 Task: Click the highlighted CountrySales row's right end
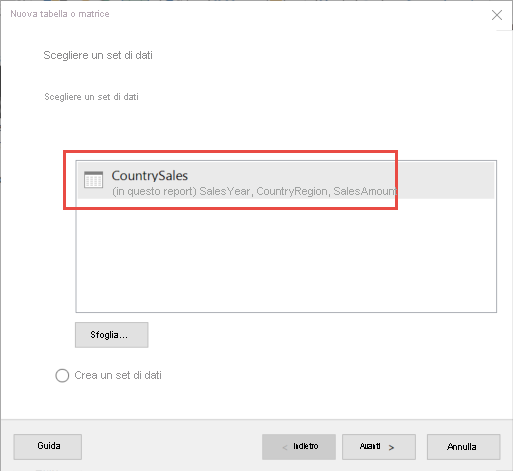[447, 180]
